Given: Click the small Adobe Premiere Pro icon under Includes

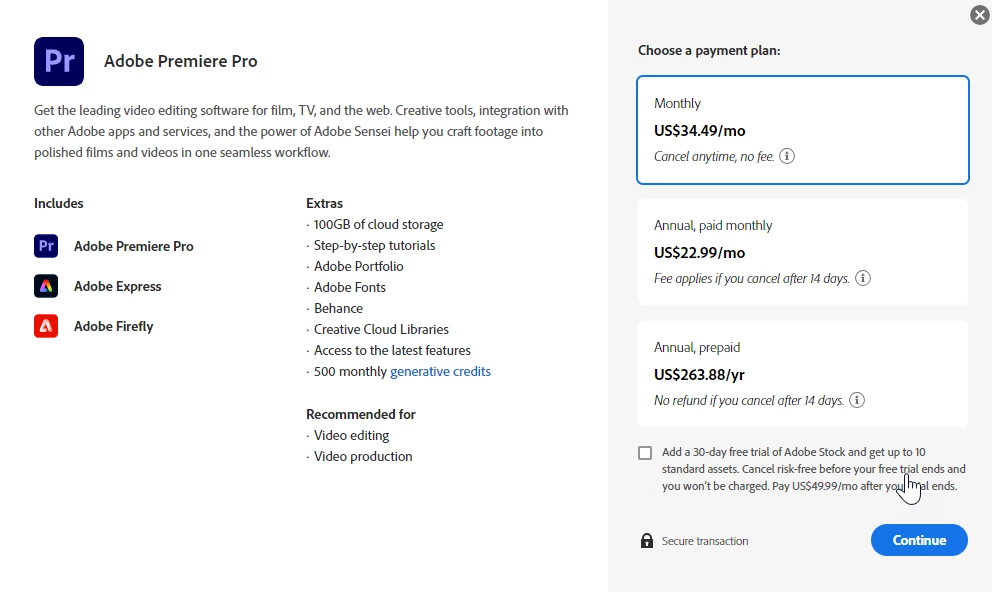Looking at the screenshot, I should pos(46,246).
